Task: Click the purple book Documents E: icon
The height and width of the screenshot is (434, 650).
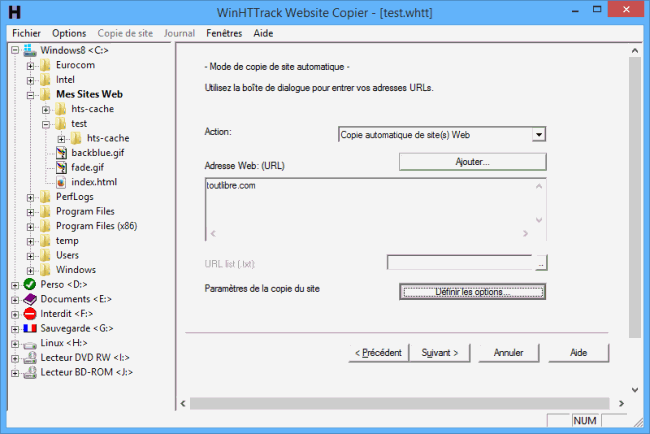Action: (x=30, y=299)
